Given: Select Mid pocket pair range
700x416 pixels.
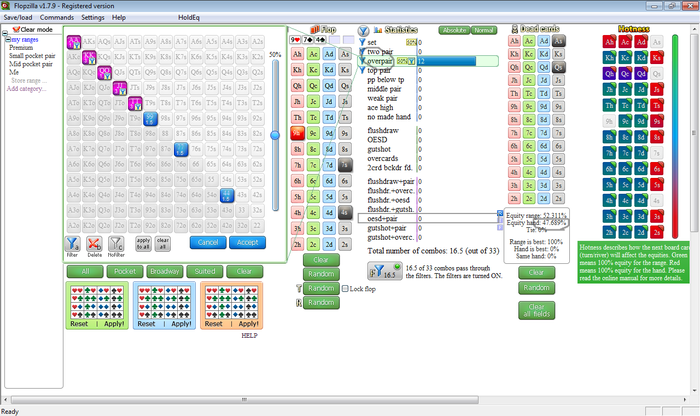Looking at the screenshot, I should (x=31, y=64).
